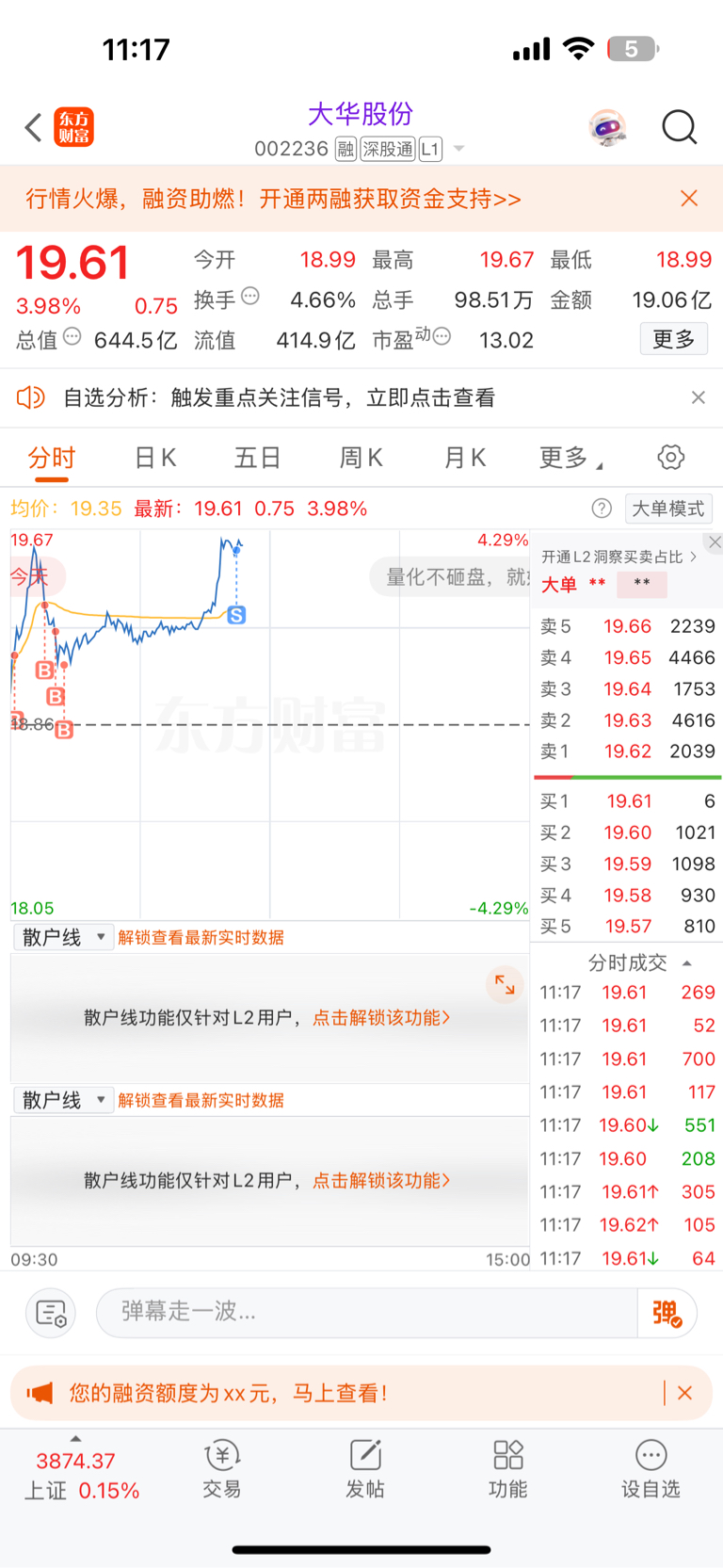
Task: Toggle the 弹 danmaku switch
Action: coord(667,1313)
